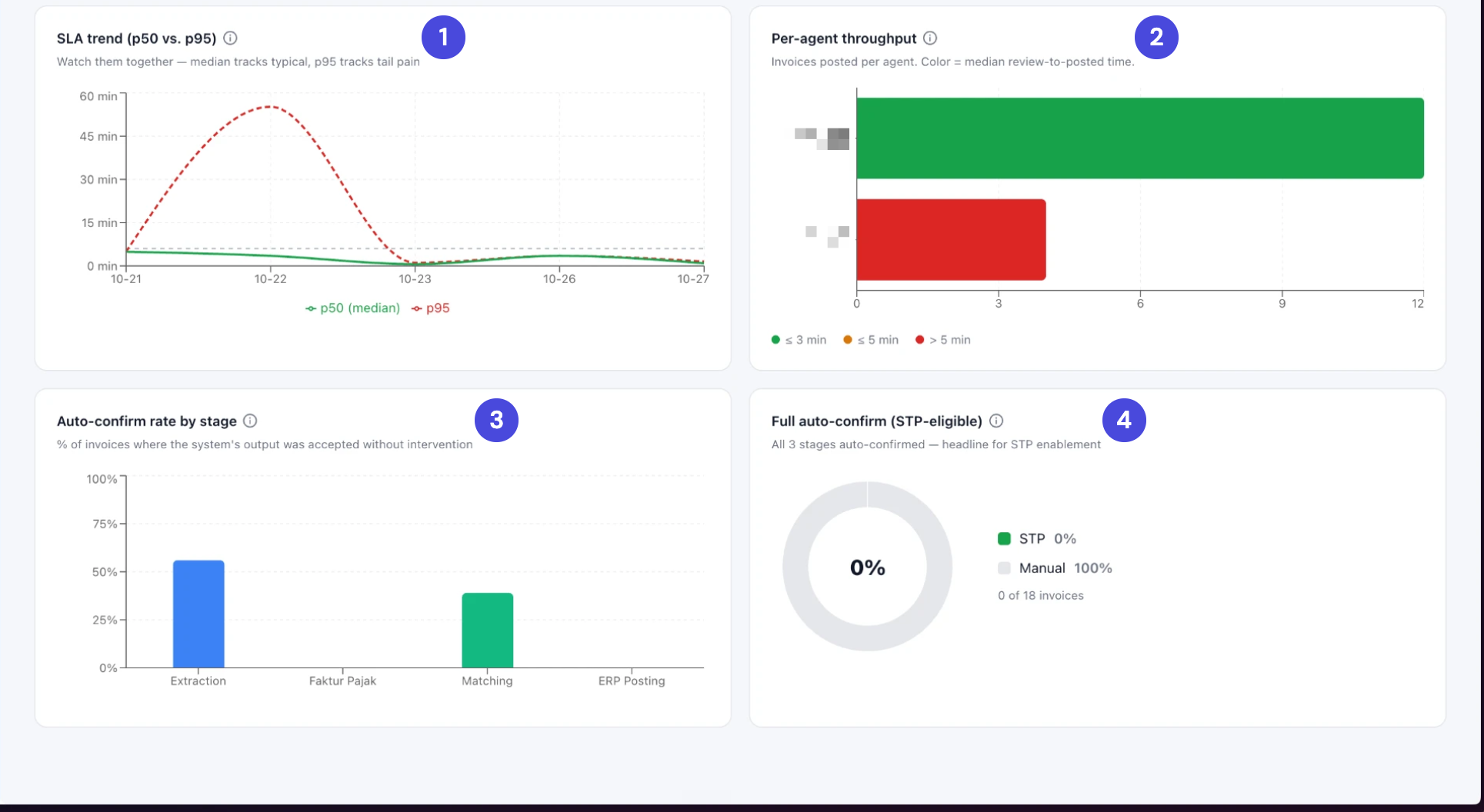Screen dimensions: 1484x812
Task: Click the '75%' y-axis label
Action: (105, 524)
